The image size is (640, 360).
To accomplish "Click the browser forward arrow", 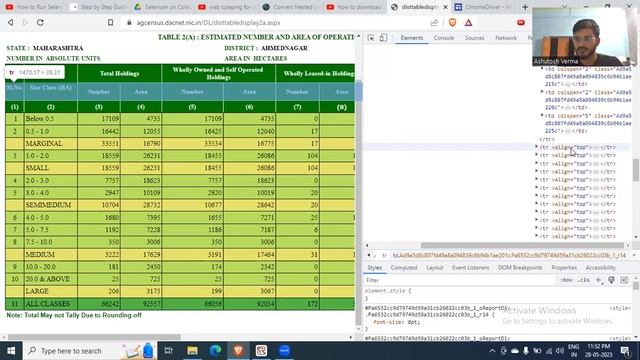I will tap(25, 23).
